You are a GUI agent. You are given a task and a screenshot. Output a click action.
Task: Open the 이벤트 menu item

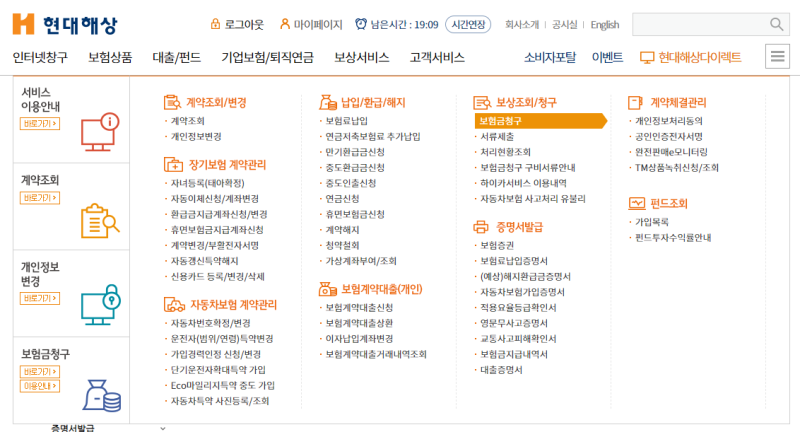click(x=607, y=57)
